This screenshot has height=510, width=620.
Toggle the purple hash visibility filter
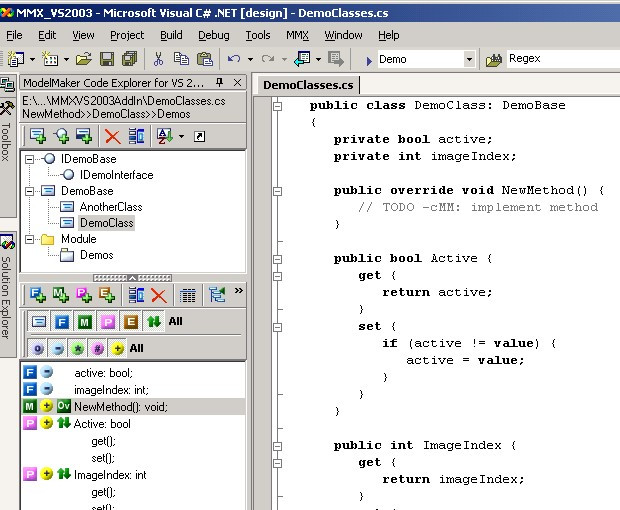click(97, 349)
